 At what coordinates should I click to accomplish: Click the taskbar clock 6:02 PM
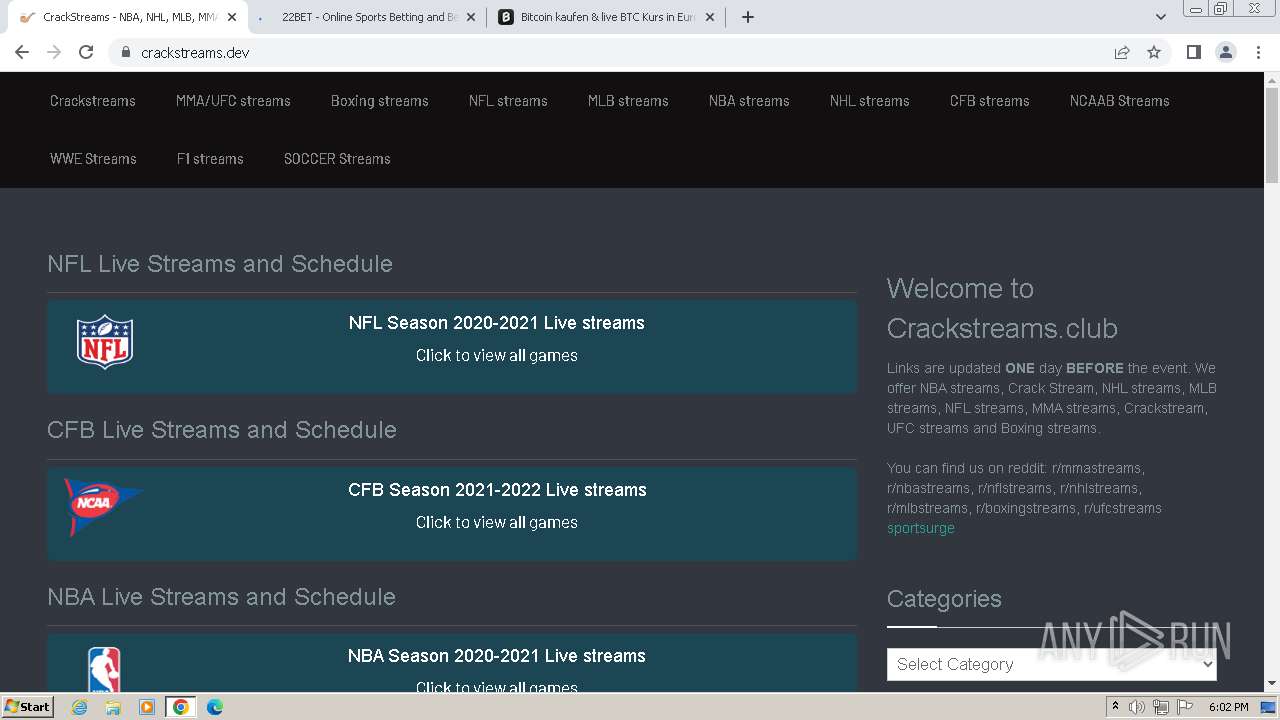coord(1228,707)
